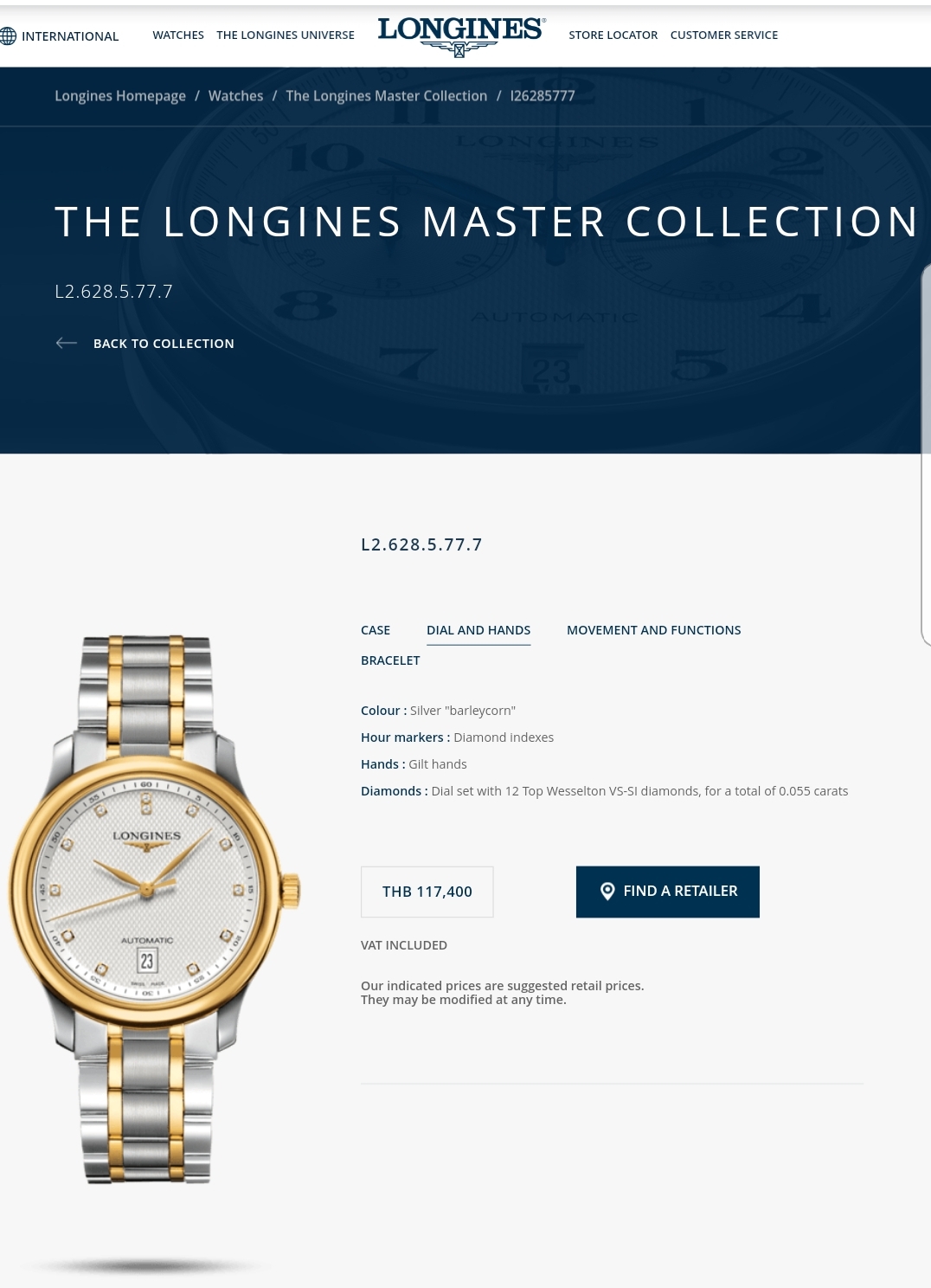931x1288 pixels.
Task: Open the Watches menu
Action: 178,35
